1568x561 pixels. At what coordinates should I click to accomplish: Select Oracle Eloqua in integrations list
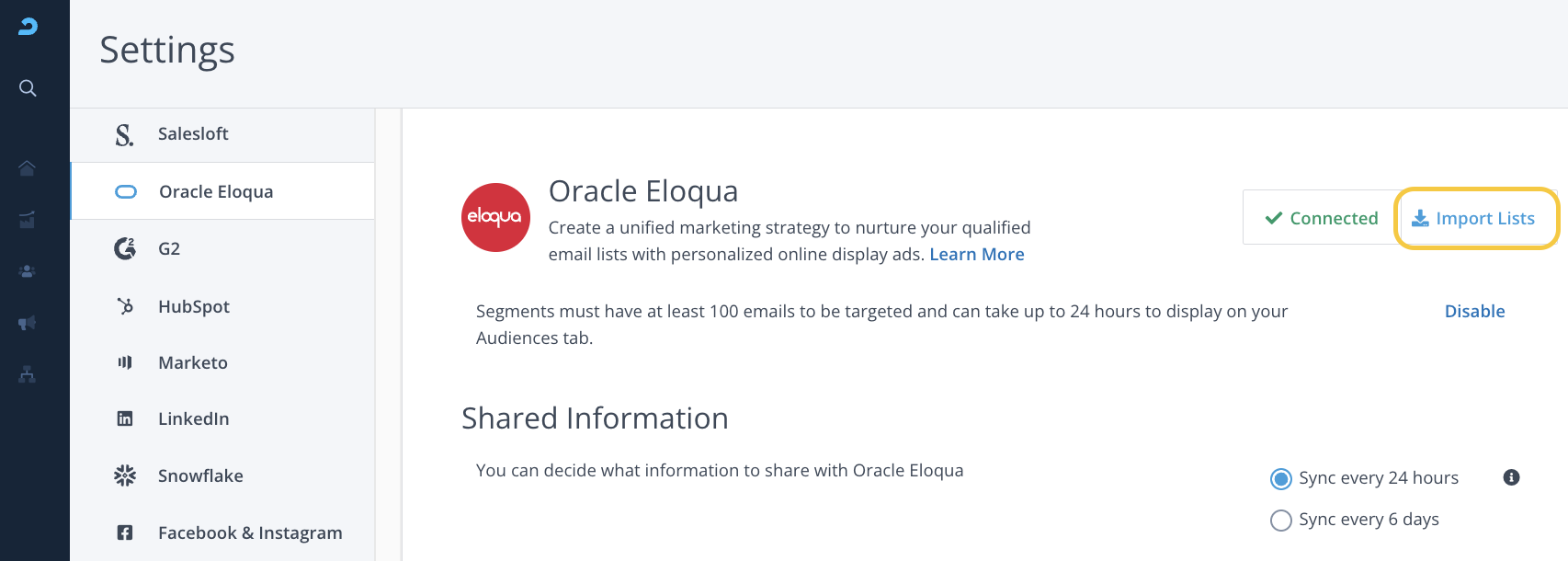pos(216,191)
